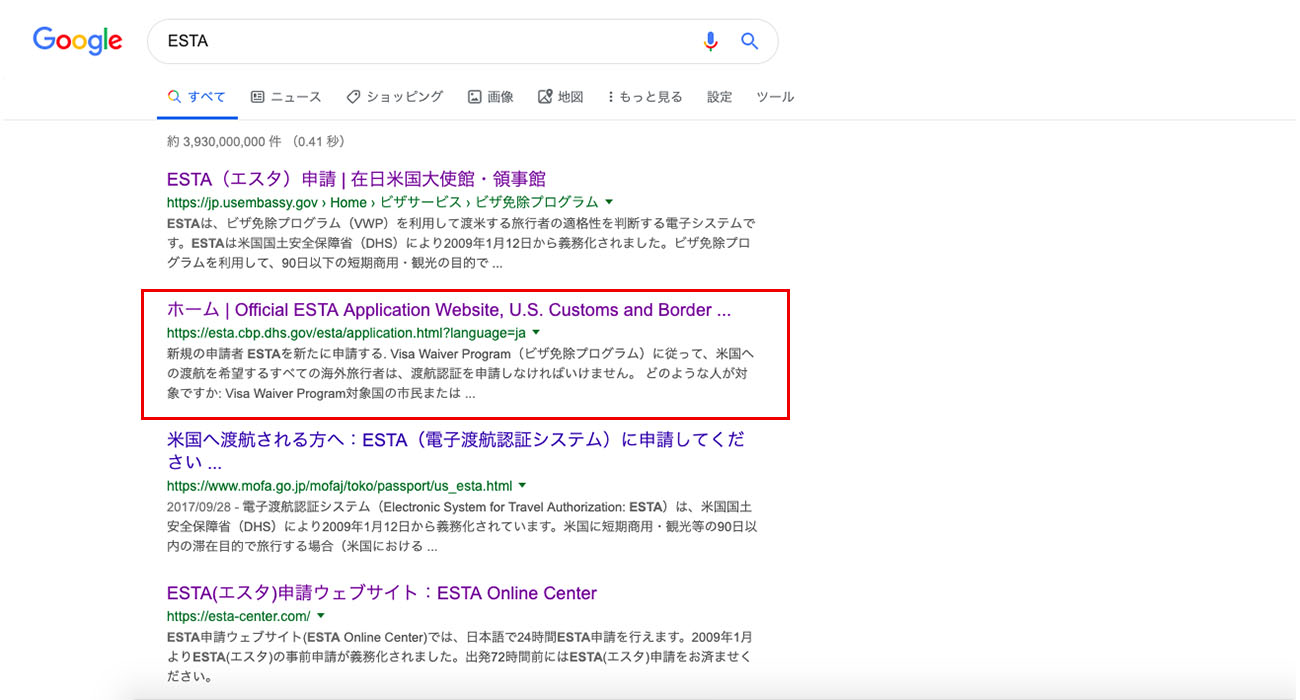
Task: Open 設定 search settings
Action: 720,97
